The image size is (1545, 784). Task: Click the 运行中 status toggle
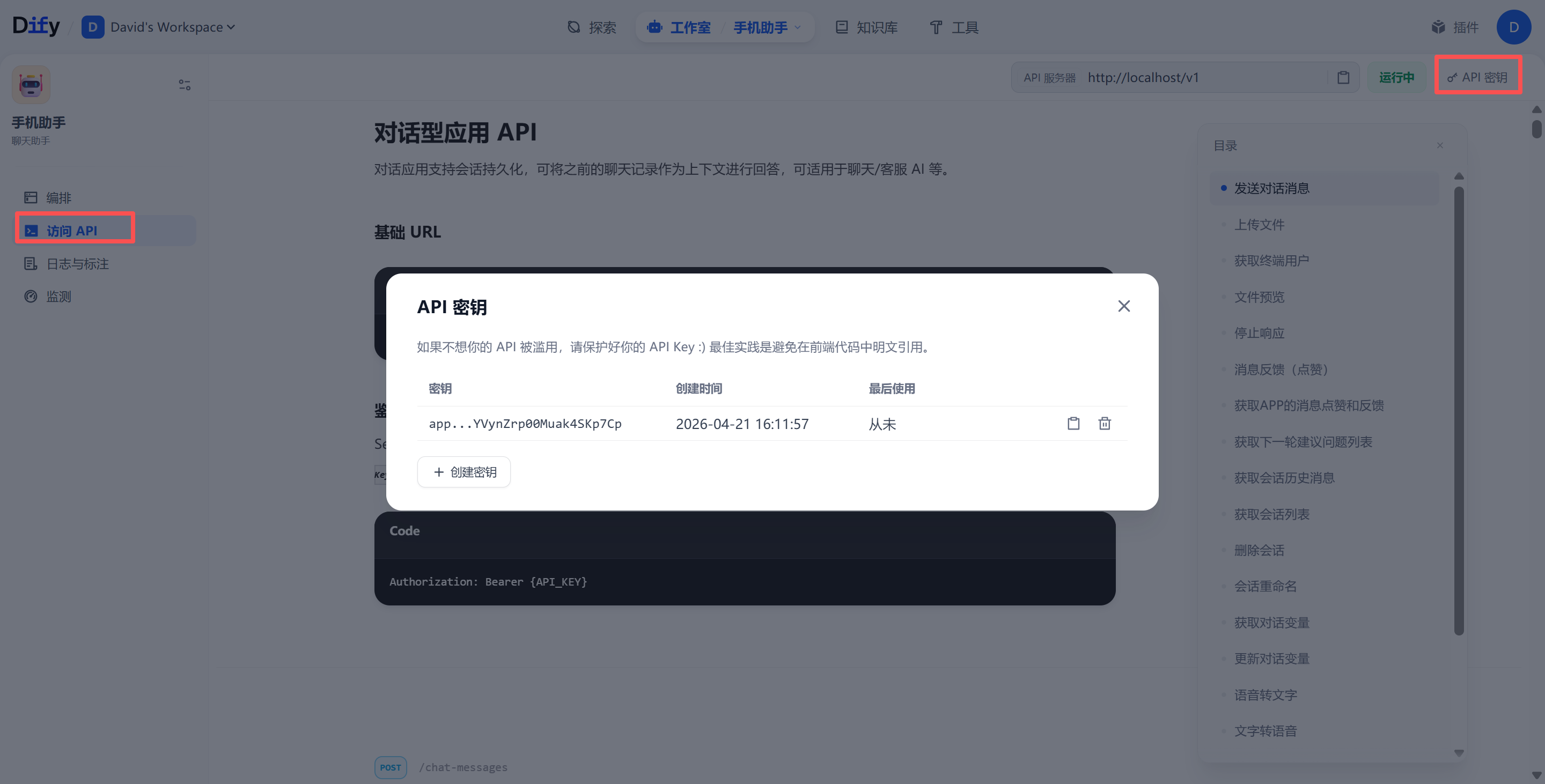(x=1396, y=78)
